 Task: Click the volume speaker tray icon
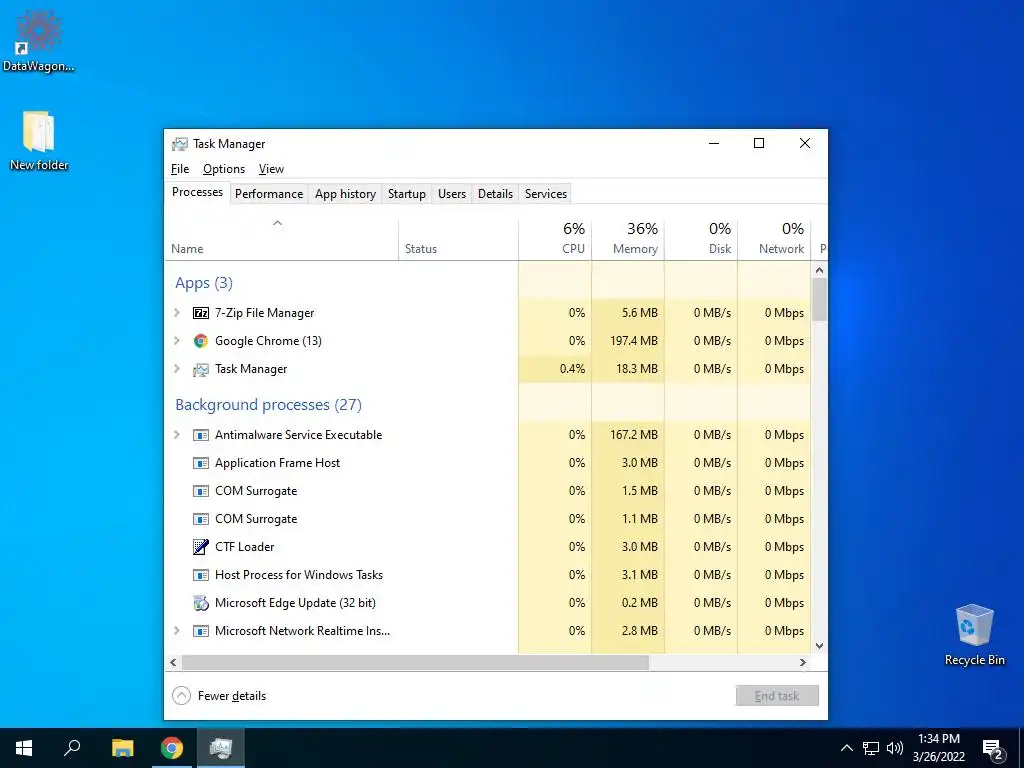(x=895, y=748)
